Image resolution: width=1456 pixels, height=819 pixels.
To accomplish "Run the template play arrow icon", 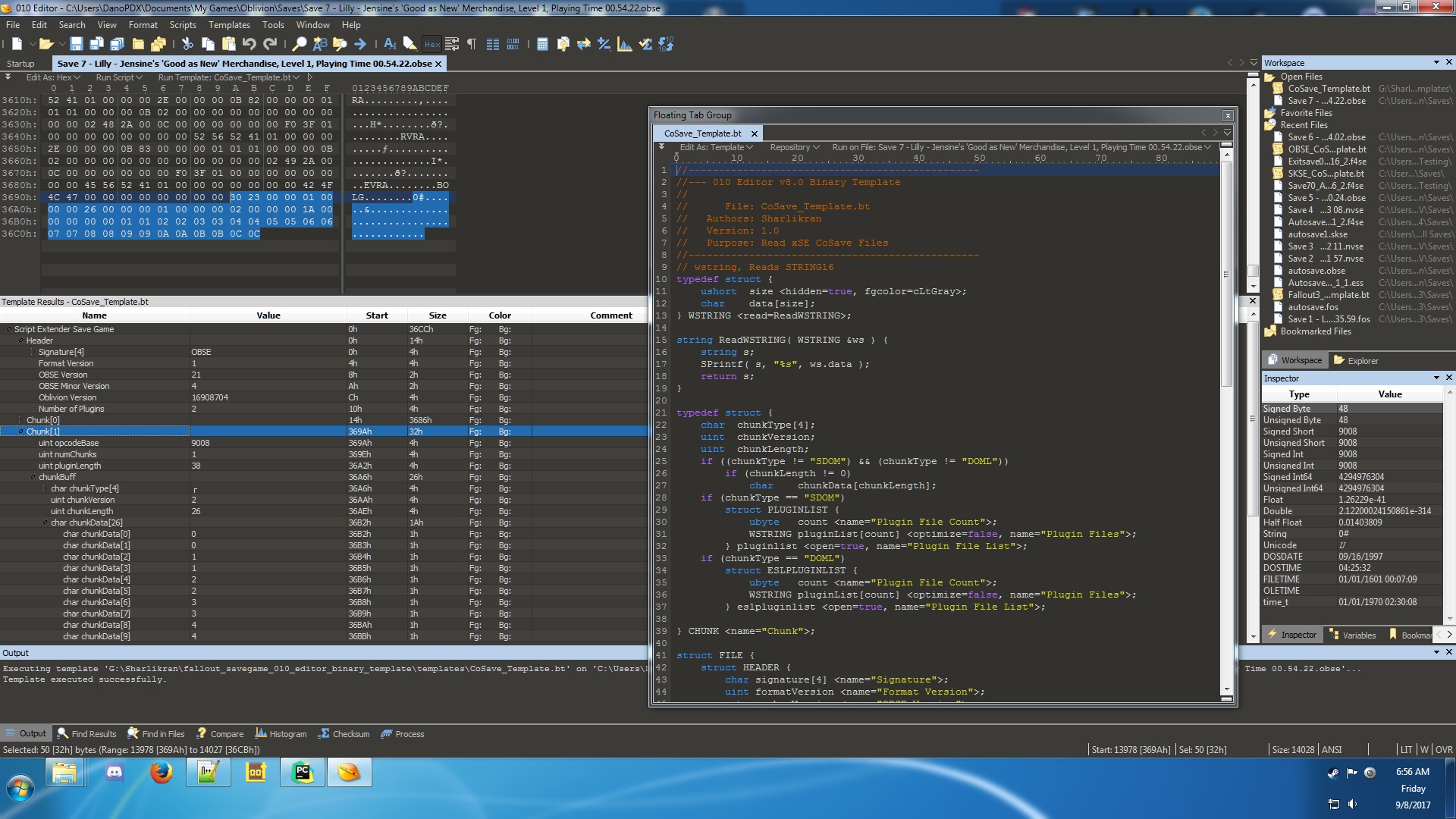I will click(309, 77).
